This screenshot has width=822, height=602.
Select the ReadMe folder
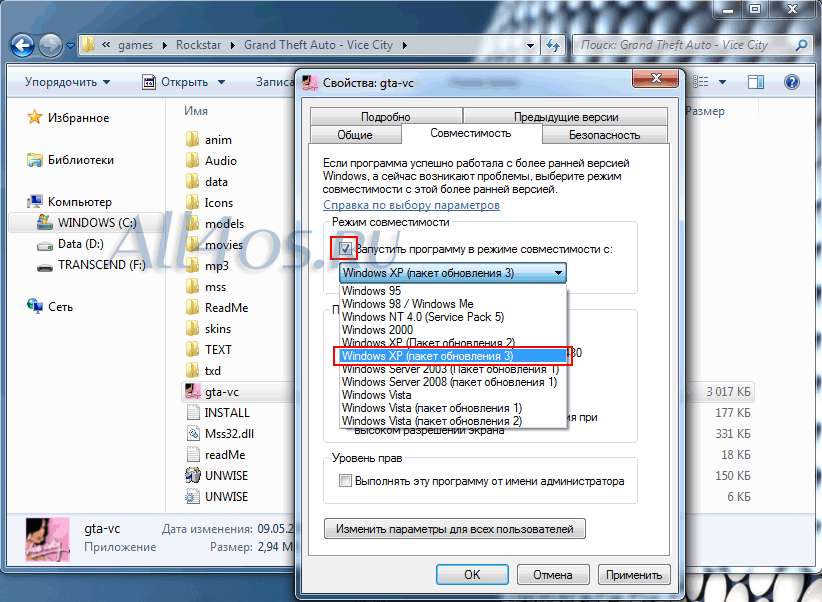tap(217, 308)
